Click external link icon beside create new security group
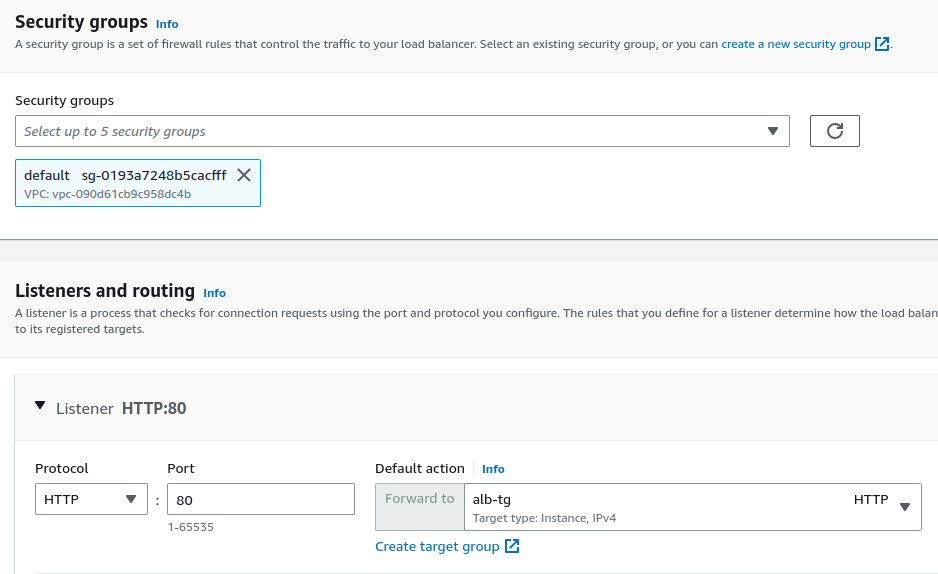This screenshot has height=574, width=938. [882, 44]
